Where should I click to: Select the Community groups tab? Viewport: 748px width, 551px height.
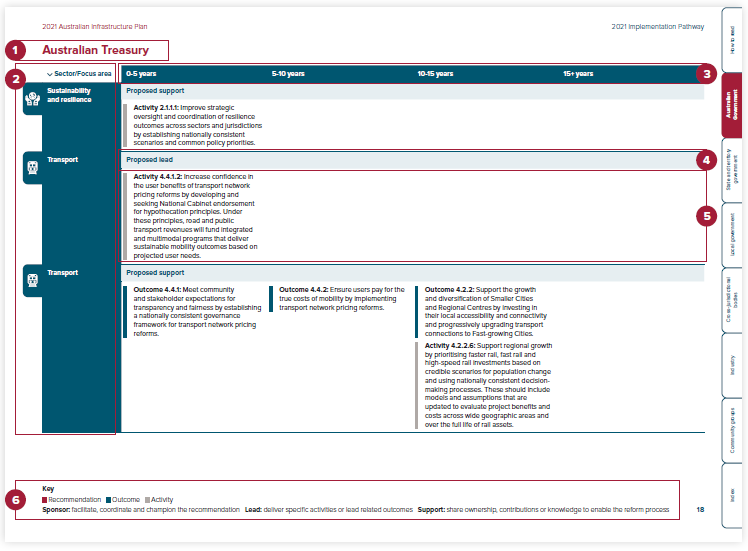732,429
